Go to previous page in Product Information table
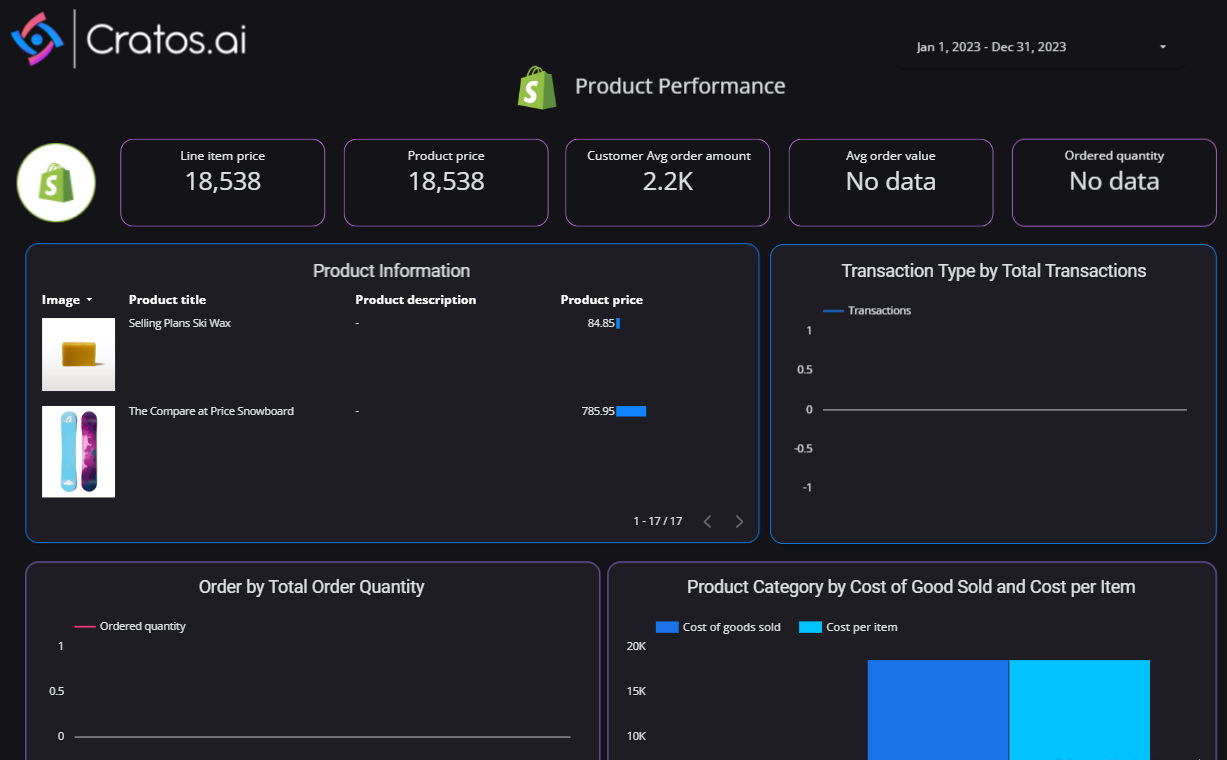This screenshot has height=760, width=1227. tap(707, 521)
